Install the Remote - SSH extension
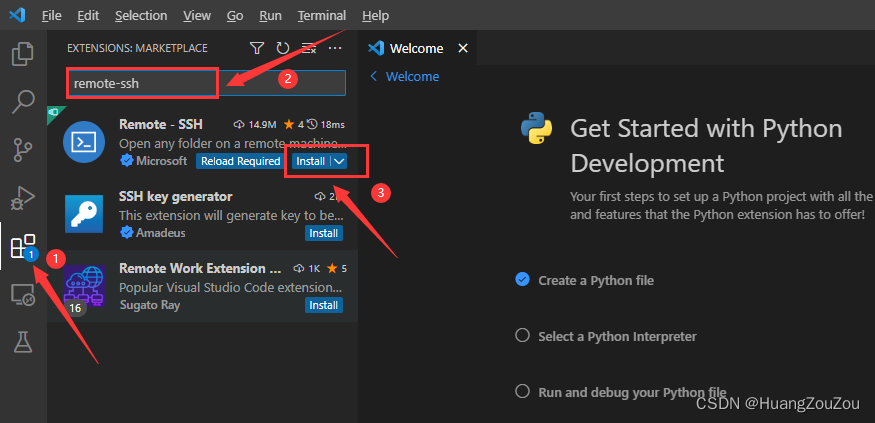The width and height of the screenshot is (875, 423). 310,161
